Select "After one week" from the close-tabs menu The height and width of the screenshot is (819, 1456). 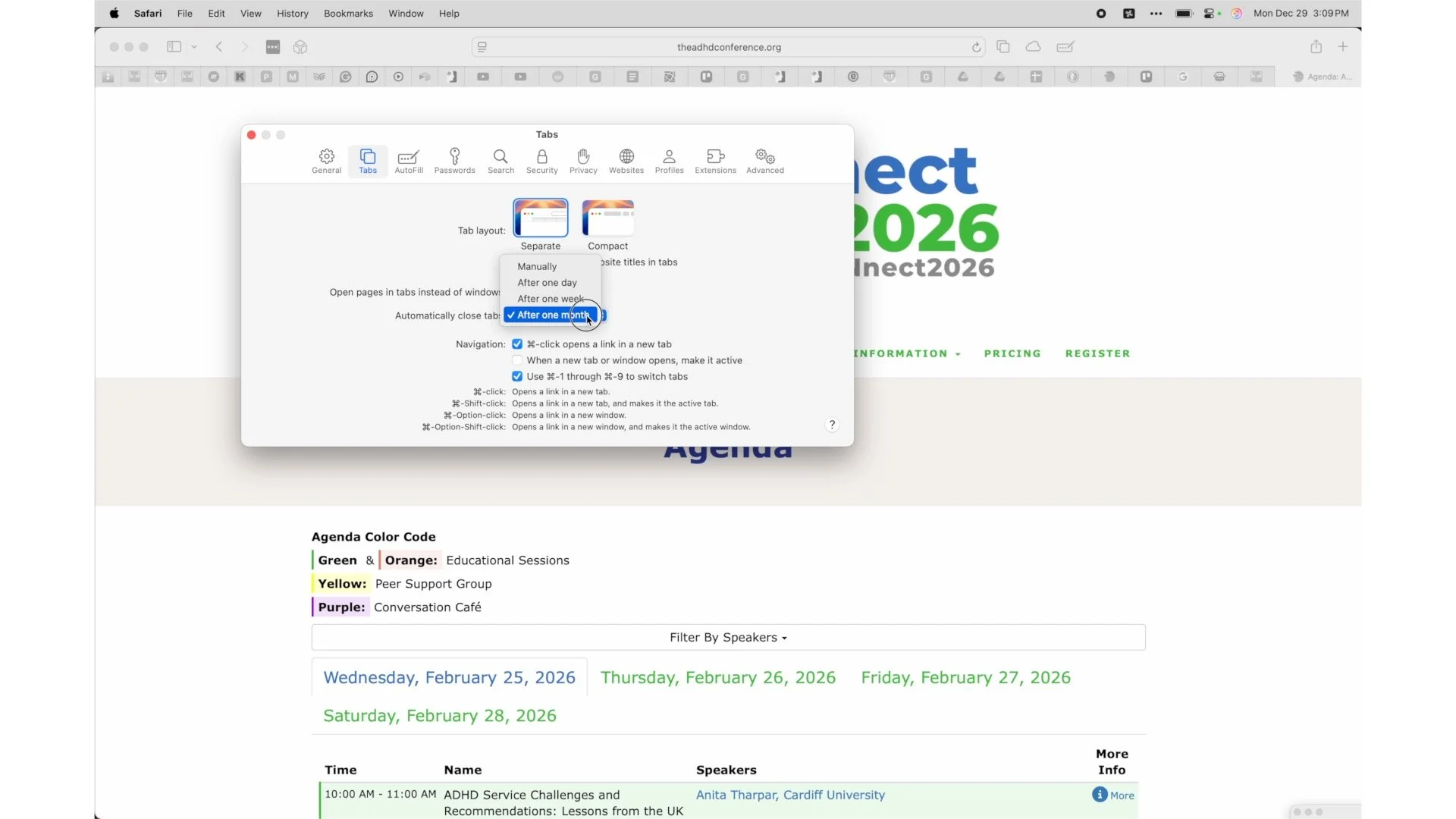[550, 298]
